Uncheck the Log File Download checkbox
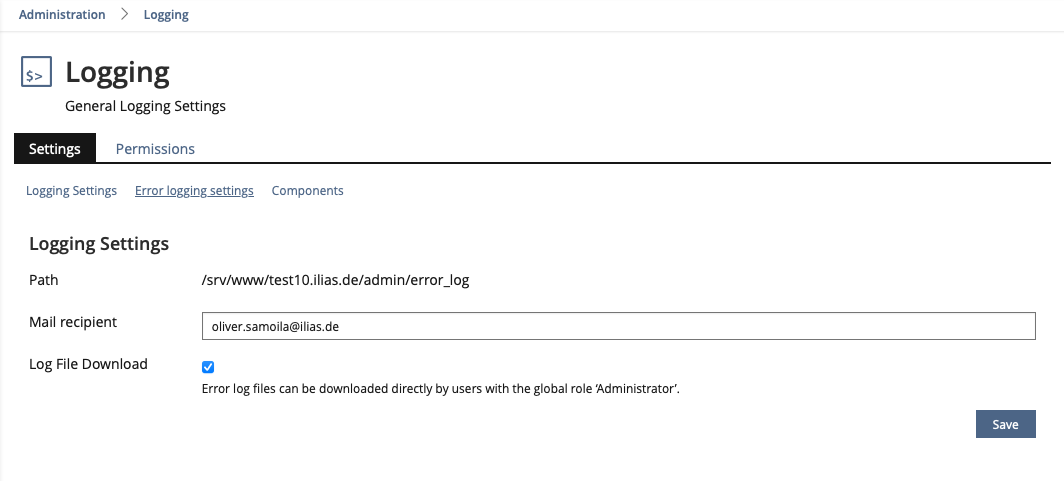The image size is (1064, 481). coord(208,367)
